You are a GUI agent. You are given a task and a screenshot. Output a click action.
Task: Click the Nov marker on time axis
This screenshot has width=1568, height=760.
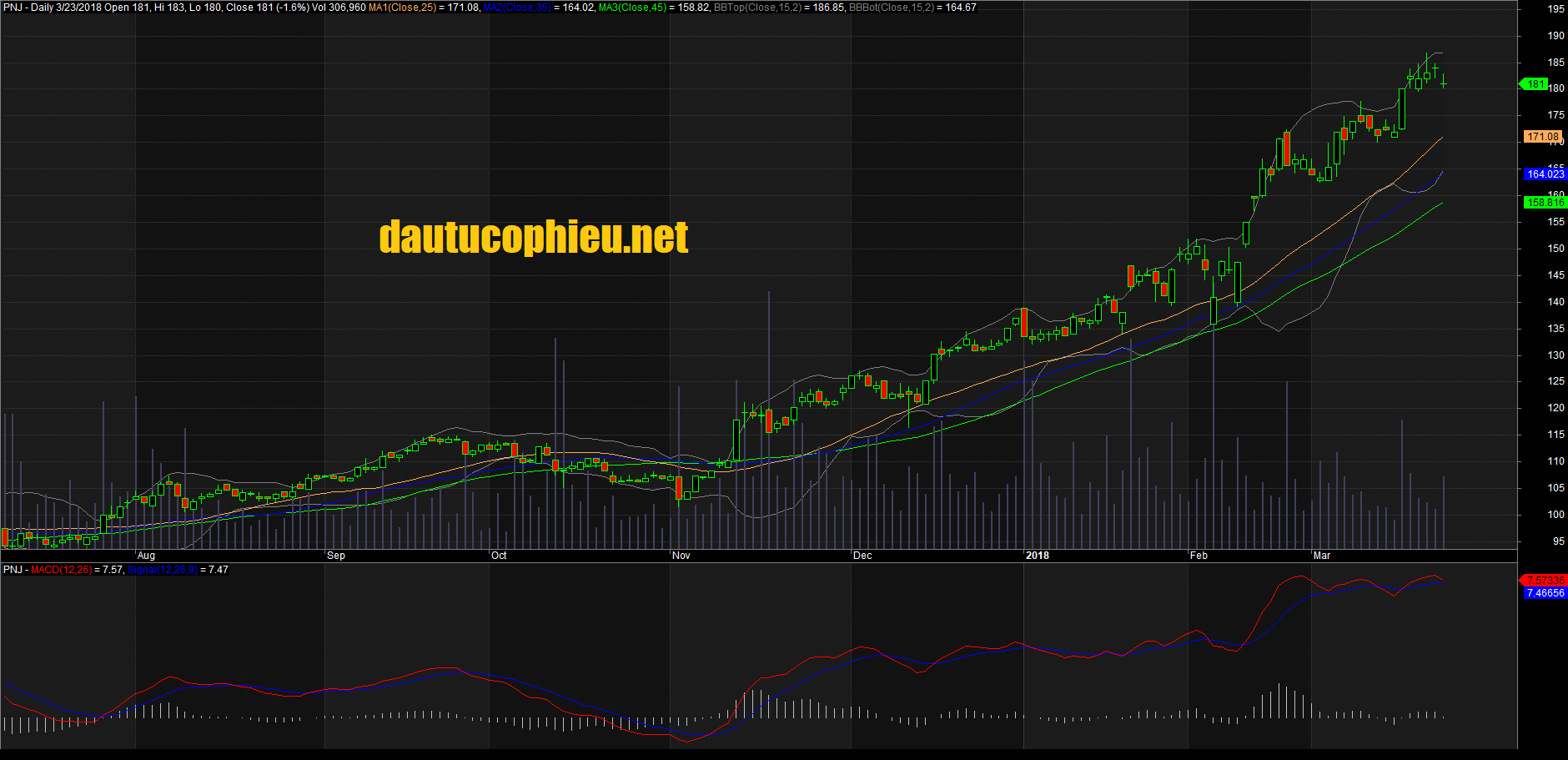(681, 556)
